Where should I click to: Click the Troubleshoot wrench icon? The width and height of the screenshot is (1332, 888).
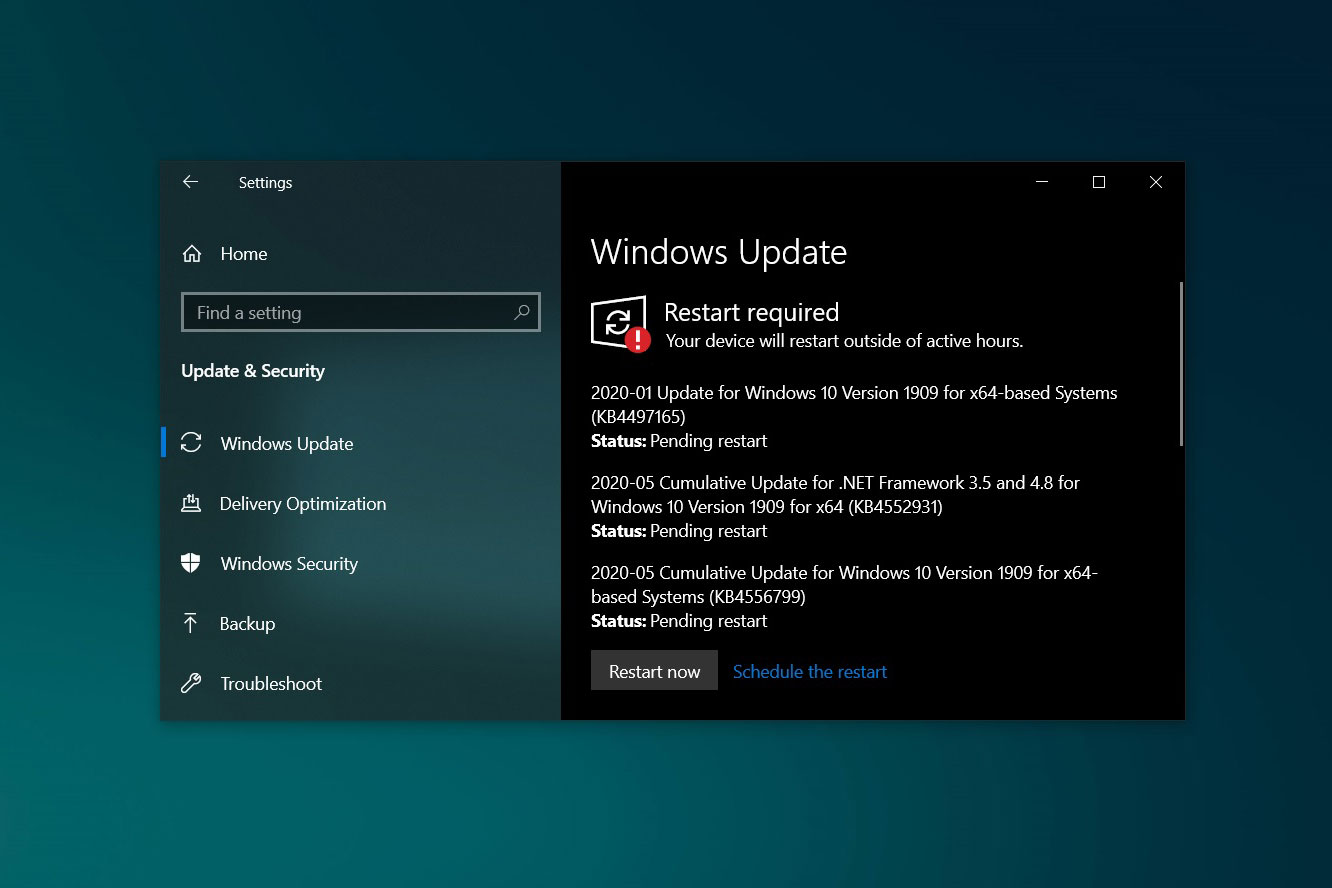click(x=191, y=683)
